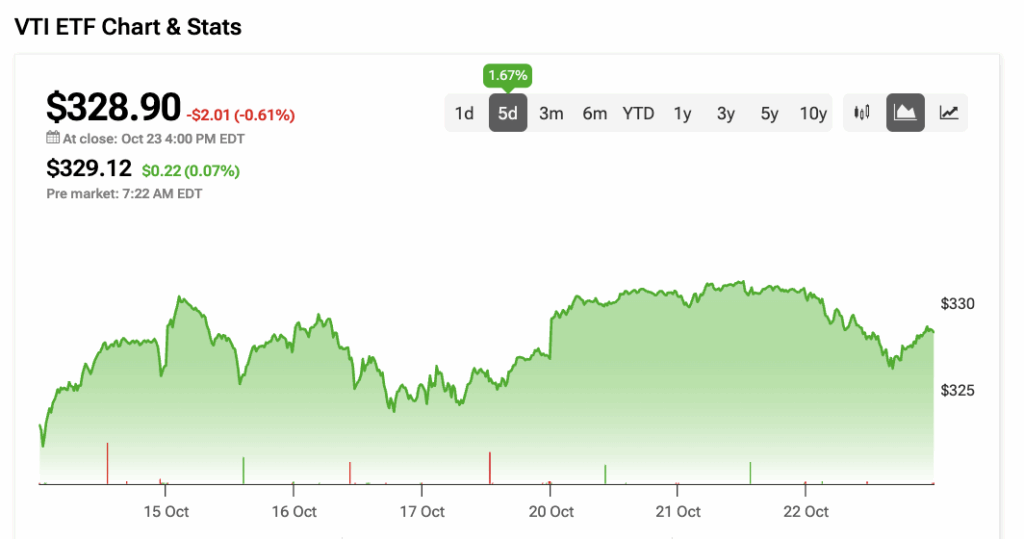Select the area chart view icon
This screenshot has height=539, width=1024.
(x=905, y=113)
